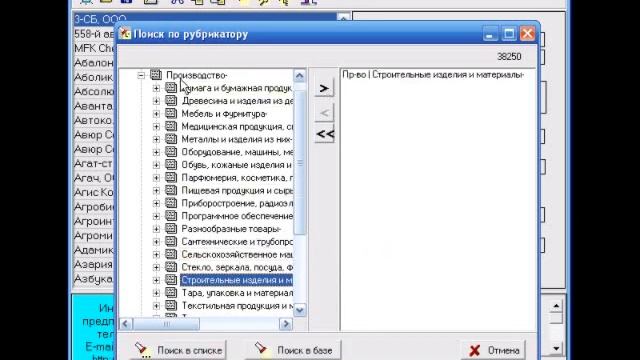Screen dimensions: 640x360
Task: Close the Поиск по рубрикатору dialog
Action: tap(527, 34)
